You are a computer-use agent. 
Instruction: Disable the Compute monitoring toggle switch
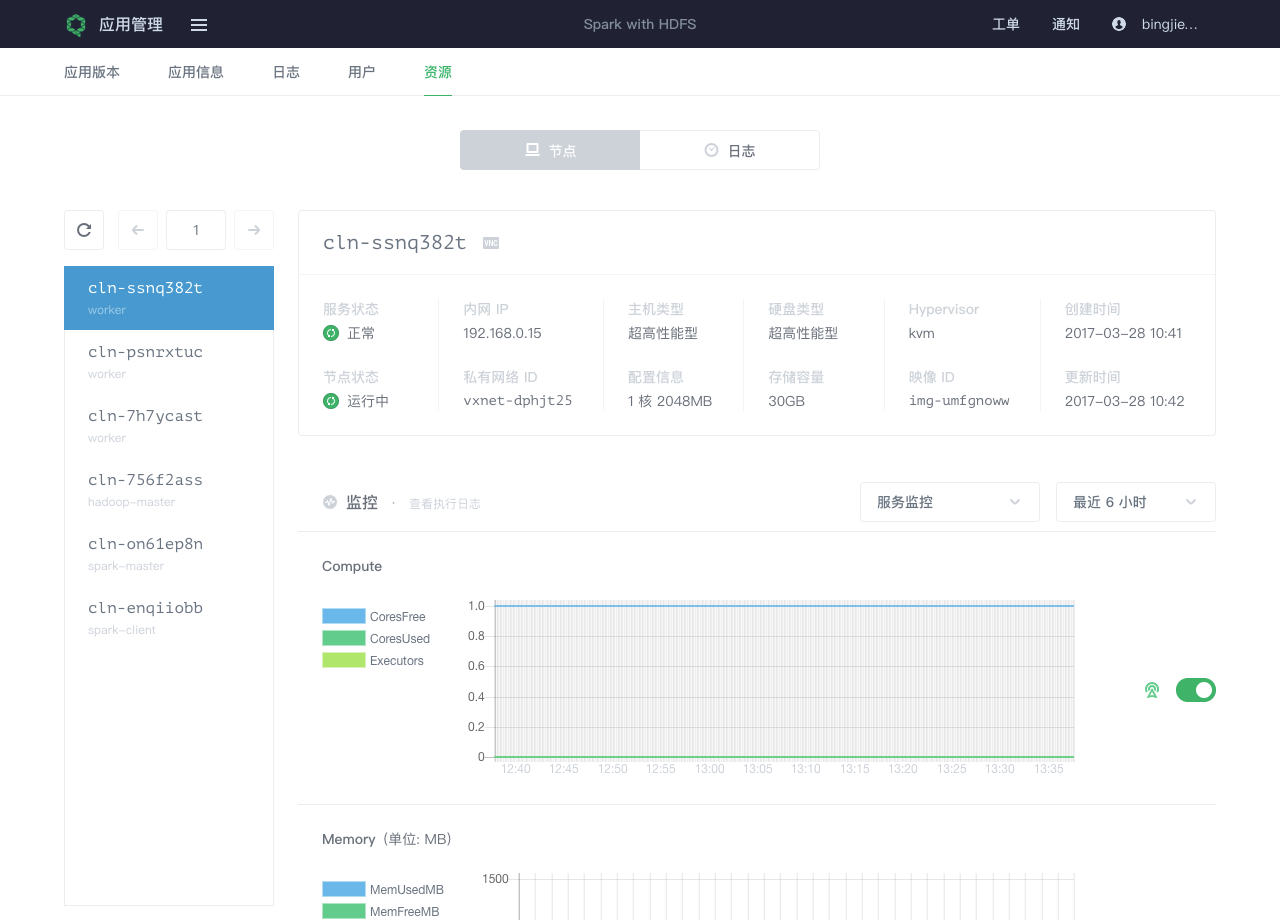tap(1195, 690)
